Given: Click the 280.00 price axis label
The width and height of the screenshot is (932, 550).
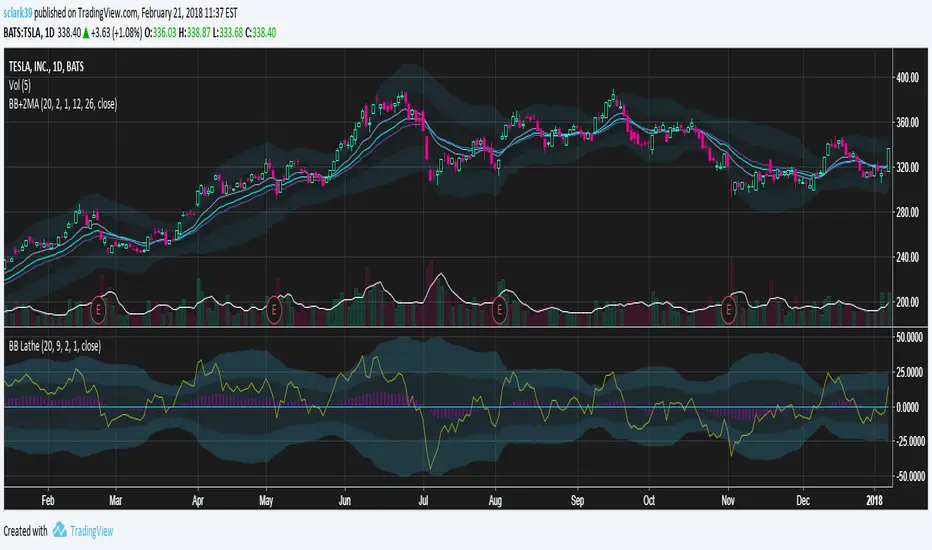Looking at the screenshot, I should (x=908, y=212).
